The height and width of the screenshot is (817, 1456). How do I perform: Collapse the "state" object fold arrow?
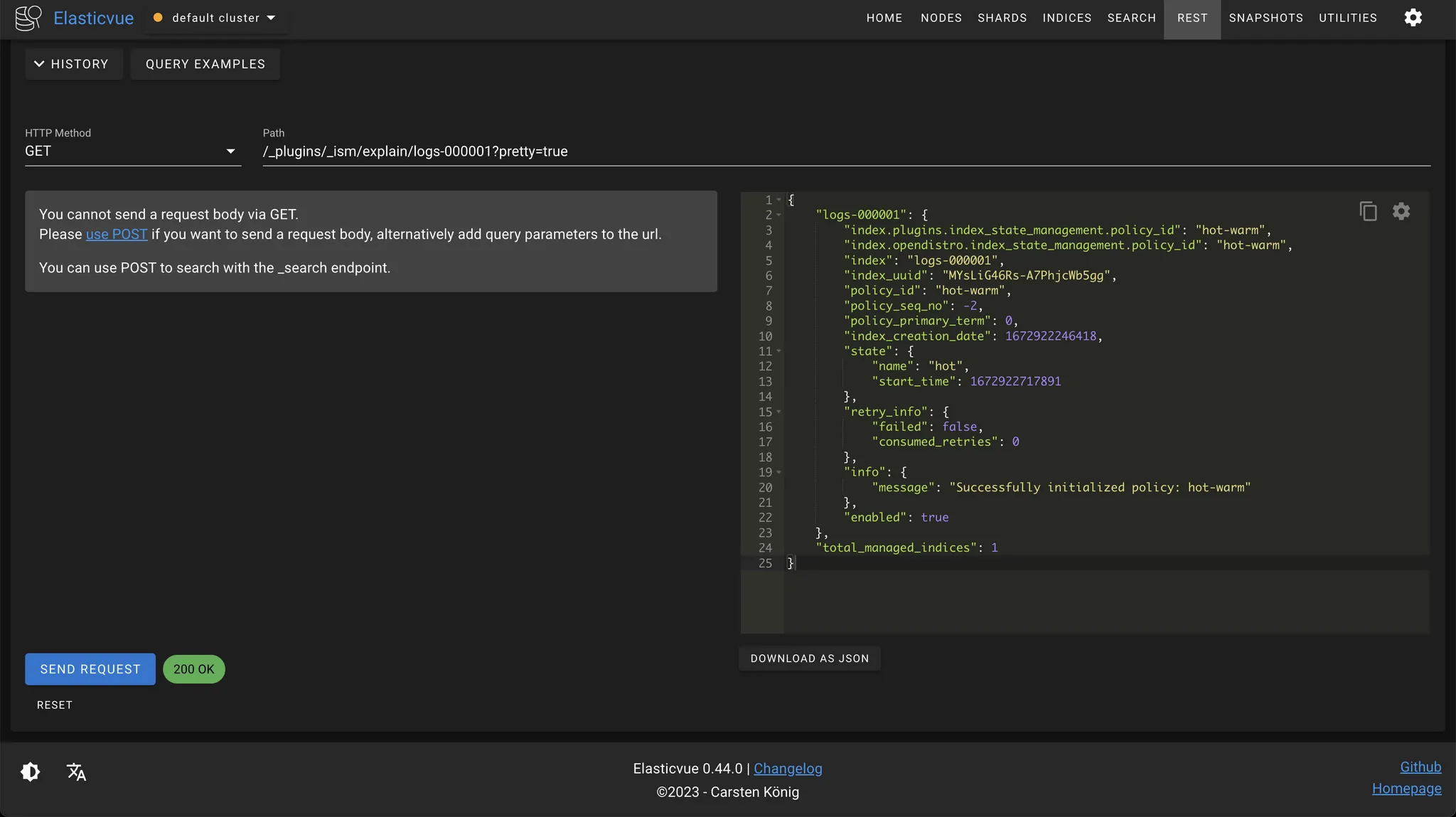tap(779, 351)
